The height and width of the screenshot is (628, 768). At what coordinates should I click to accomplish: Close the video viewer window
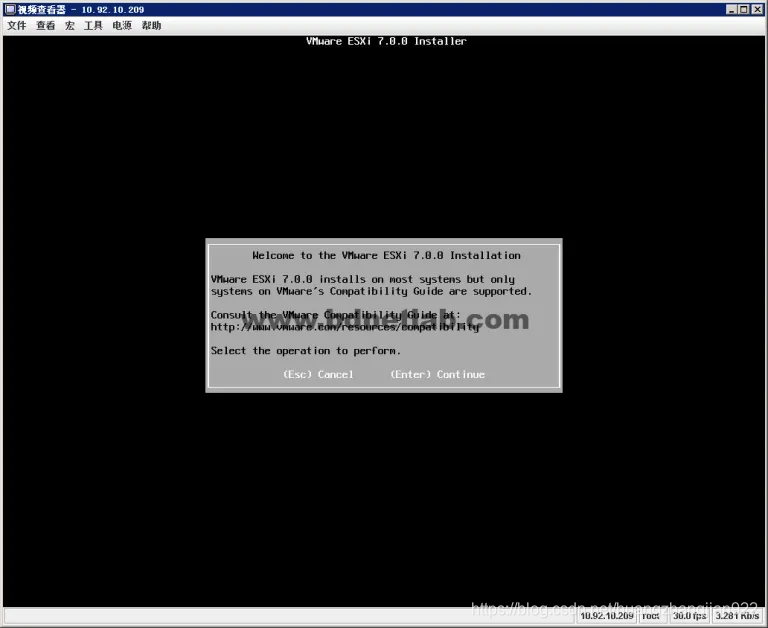pyautogui.click(x=757, y=9)
